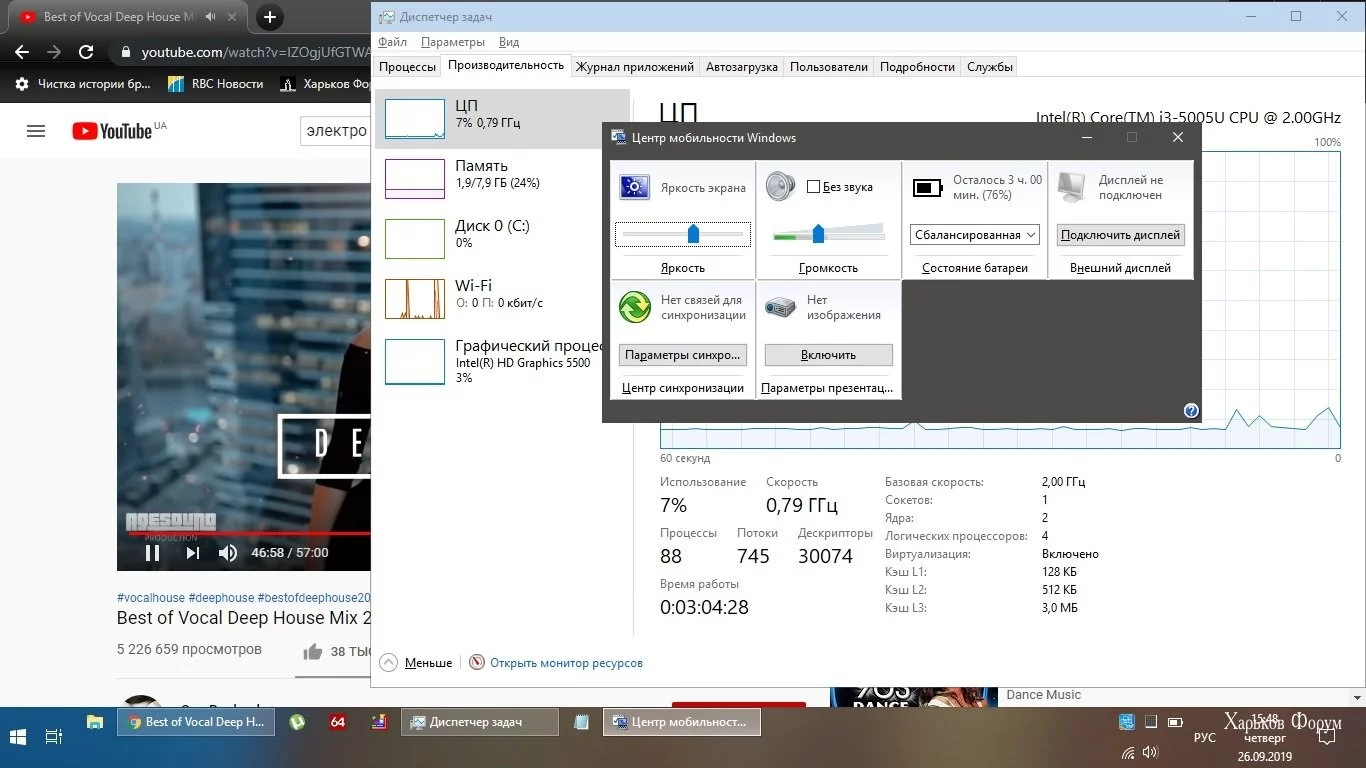This screenshot has width=1366, height=768.
Task: Click the screen brightness slider handle
Action: (x=693, y=234)
